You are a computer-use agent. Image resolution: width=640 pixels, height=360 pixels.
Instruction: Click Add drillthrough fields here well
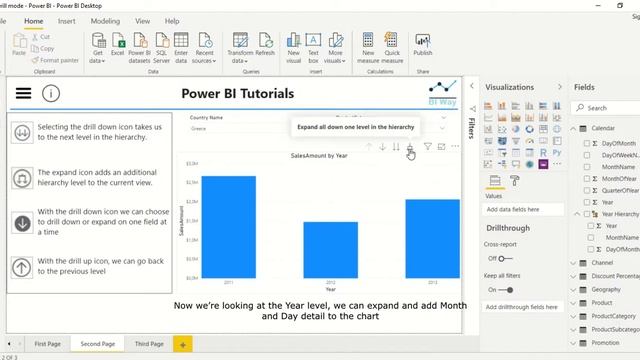pyautogui.click(x=523, y=307)
